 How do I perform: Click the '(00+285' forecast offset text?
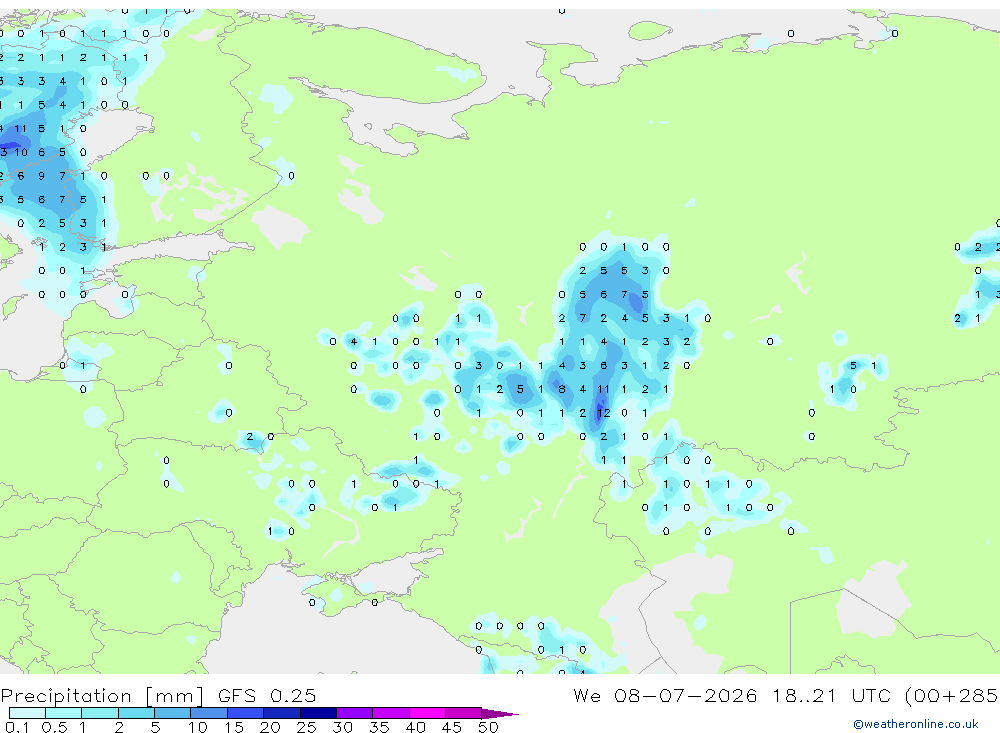[x=952, y=696]
